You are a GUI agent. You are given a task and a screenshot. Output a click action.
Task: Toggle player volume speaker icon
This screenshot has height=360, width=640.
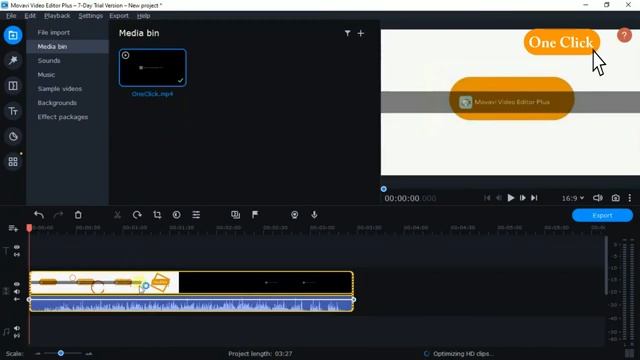tap(598, 198)
